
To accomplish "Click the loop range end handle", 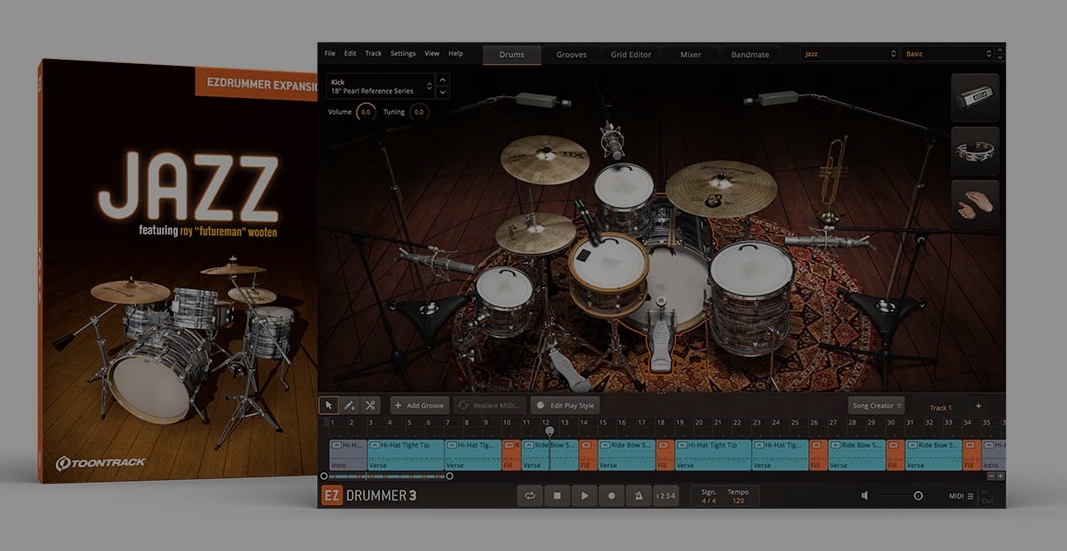I will click(449, 476).
